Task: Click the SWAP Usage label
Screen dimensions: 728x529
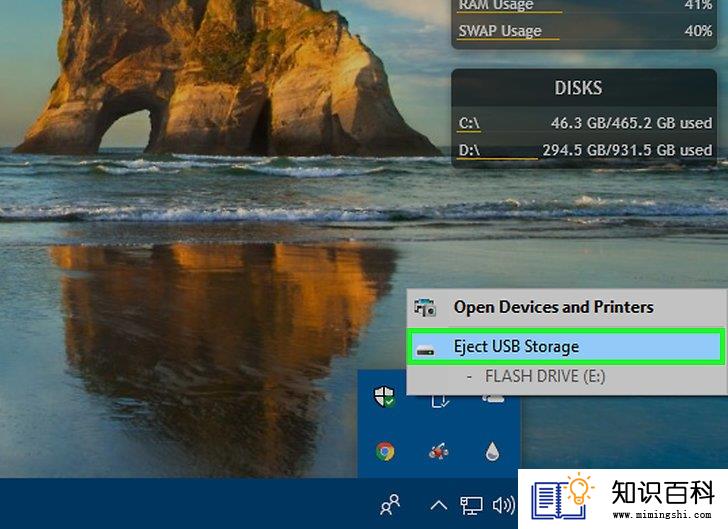Action: point(500,31)
